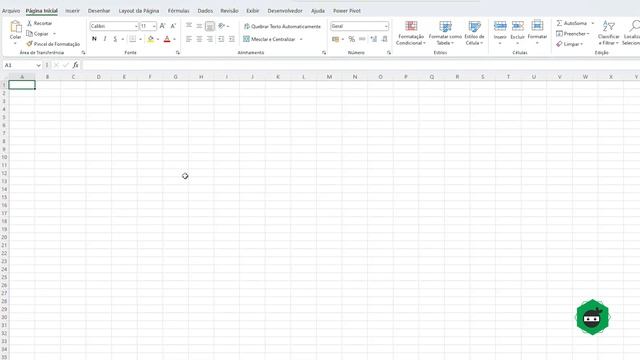This screenshot has height=360, width=640.
Task: Toggle align right
Action: (210, 39)
